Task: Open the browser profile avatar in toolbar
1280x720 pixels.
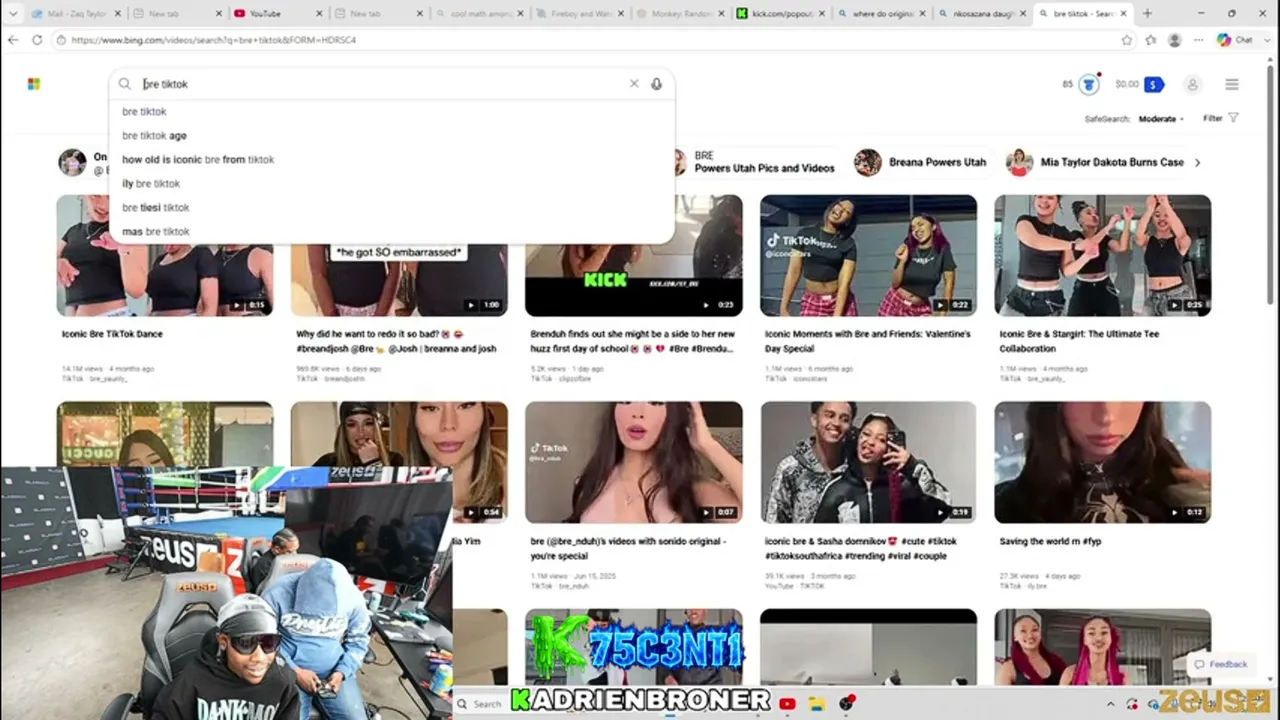Action: coord(1174,40)
